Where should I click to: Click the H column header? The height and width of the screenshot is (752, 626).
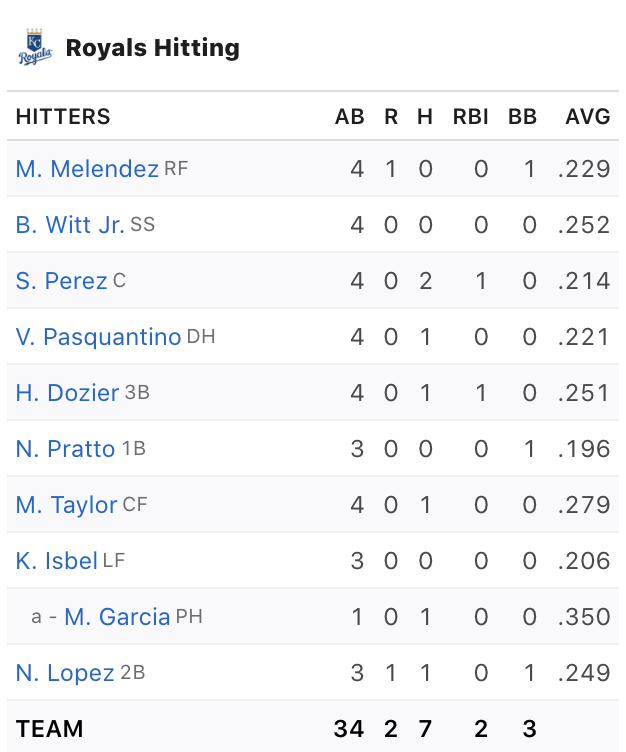tap(425, 117)
